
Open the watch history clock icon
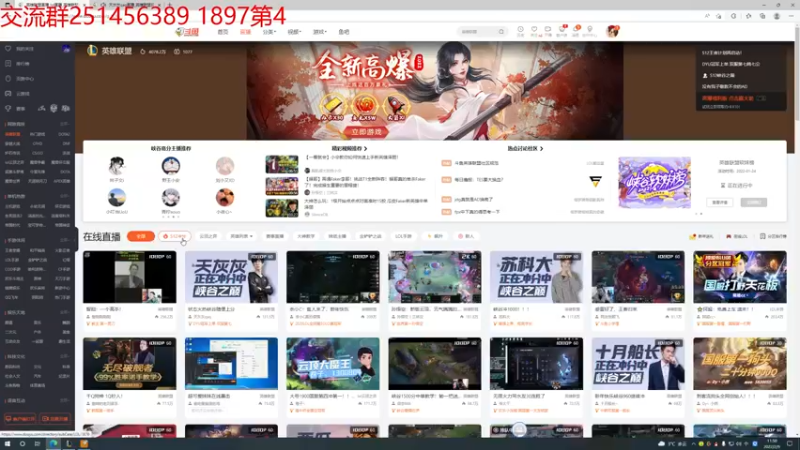coord(520,30)
